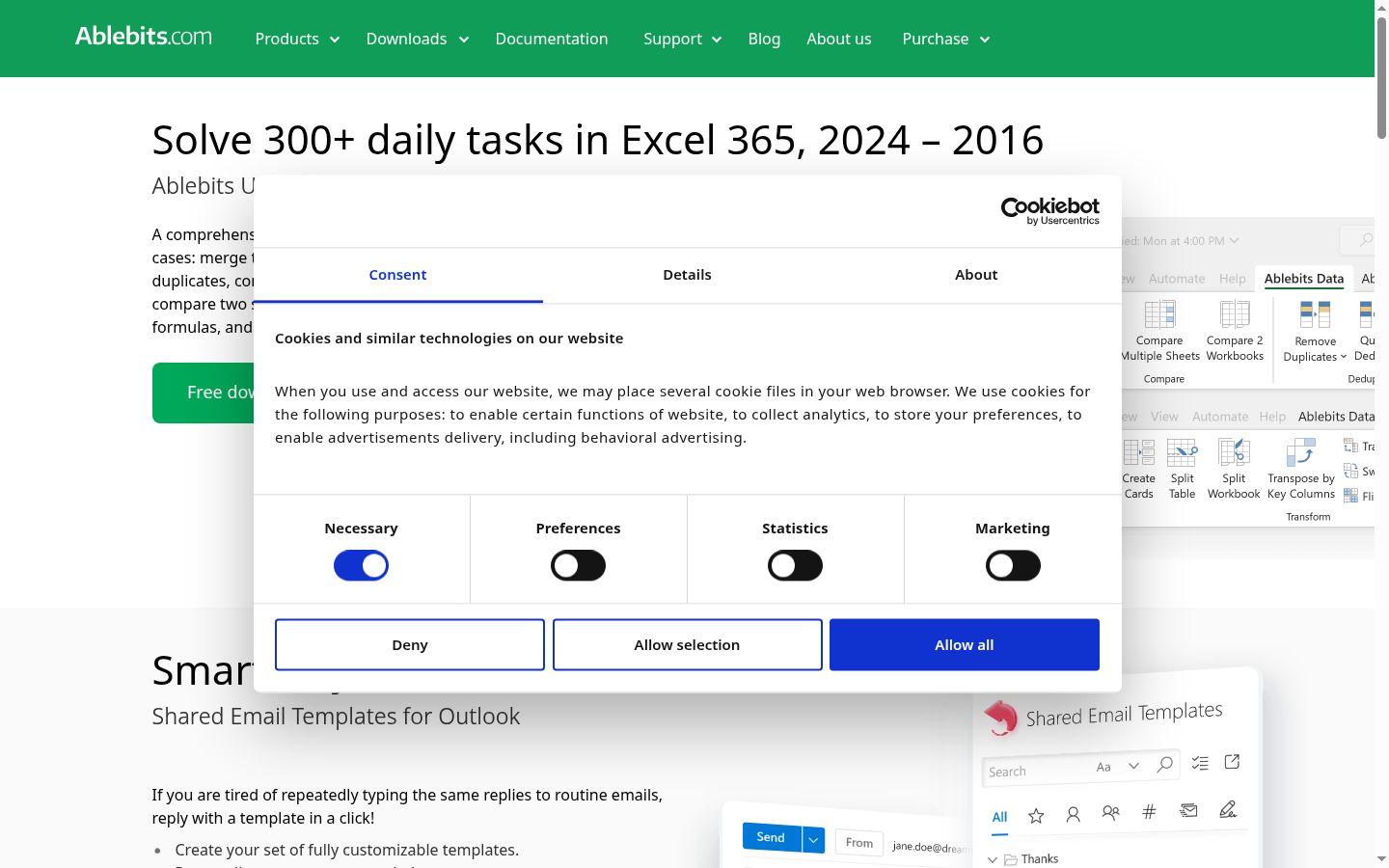Image resolution: width=1389 pixels, height=868 pixels.
Task: Click the search magnifier in Shared Email Templates
Action: (x=1165, y=765)
